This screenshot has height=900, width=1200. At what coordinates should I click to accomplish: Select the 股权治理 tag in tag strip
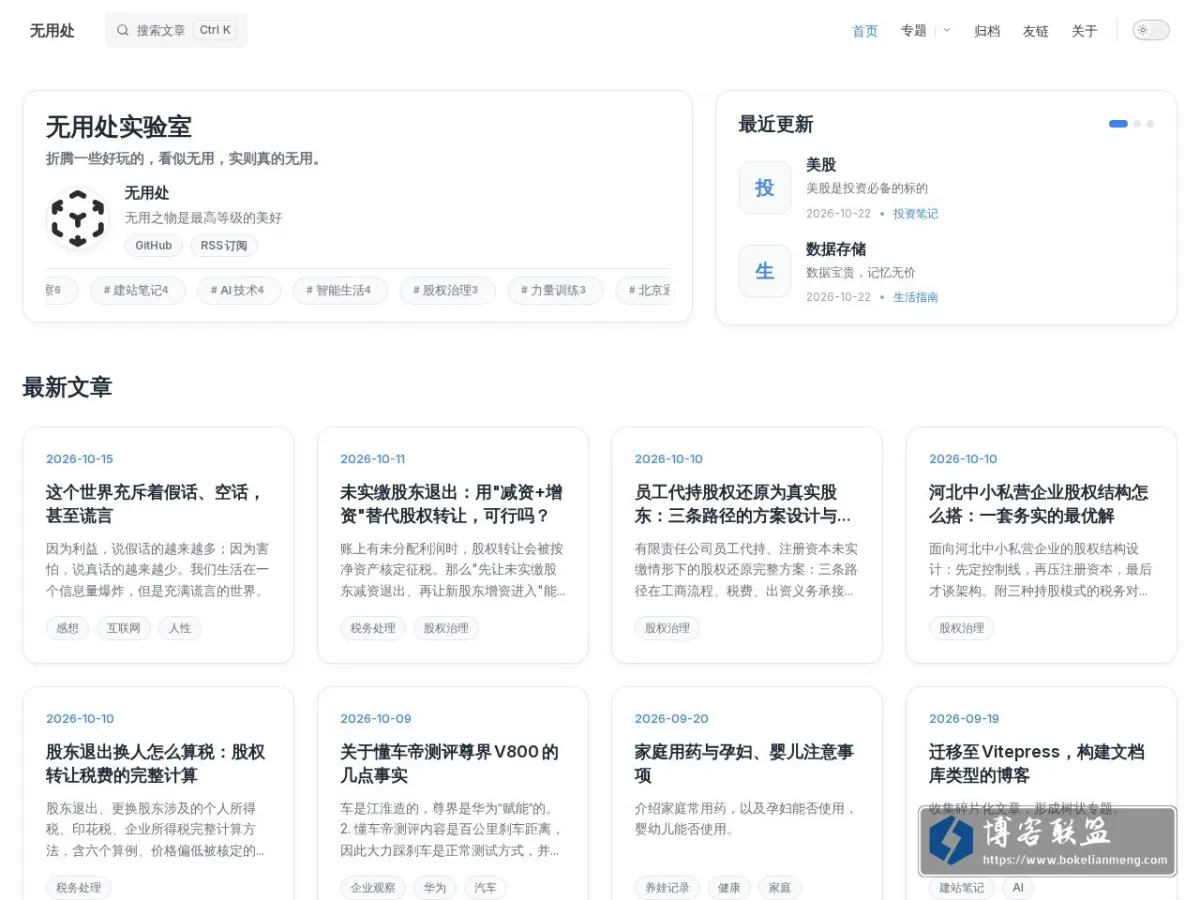(447, 291)
